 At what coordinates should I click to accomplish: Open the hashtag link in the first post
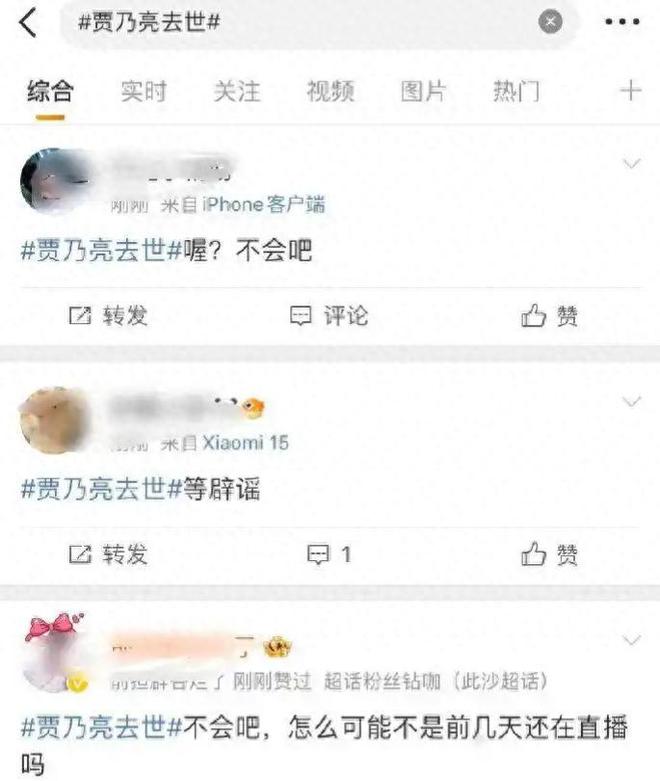coord(101,250)
